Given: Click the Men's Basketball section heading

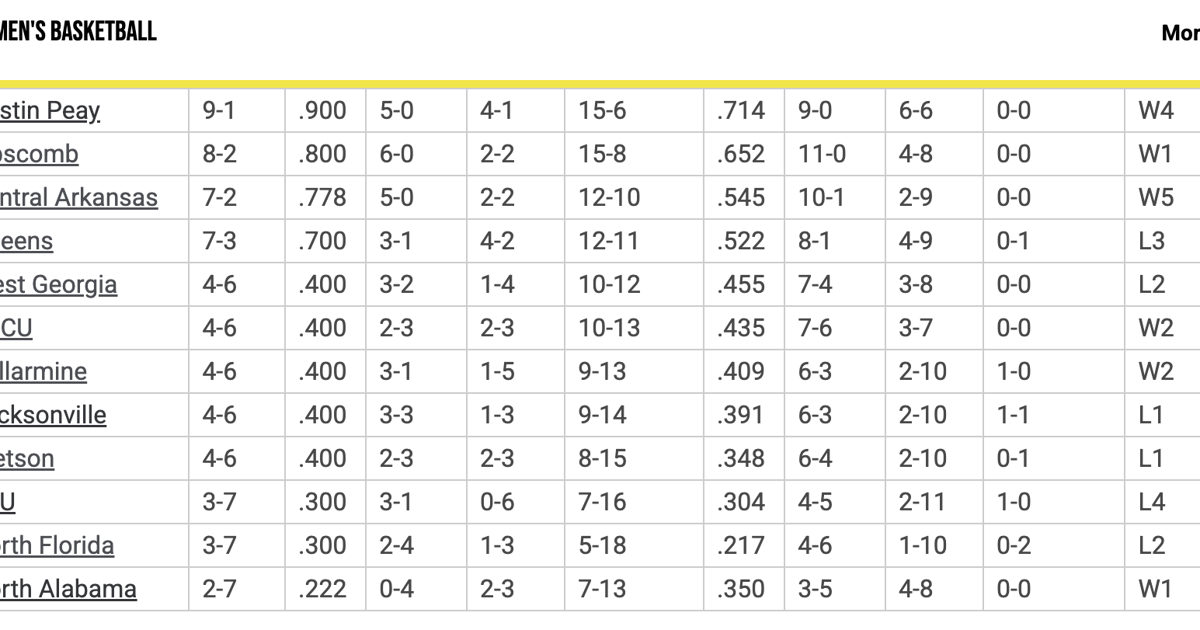Looking at the screenshot, I should click(78, 31).
